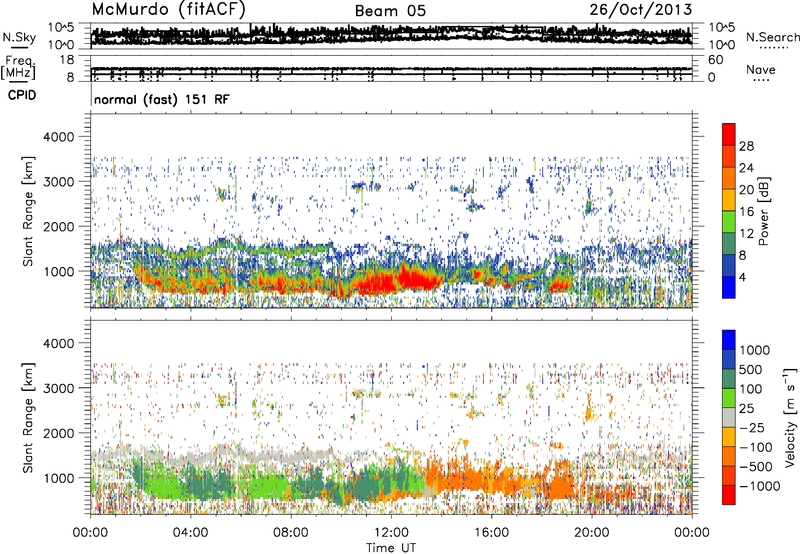Click the 'Slant Range [km]' label of the velocity panel

28,417
